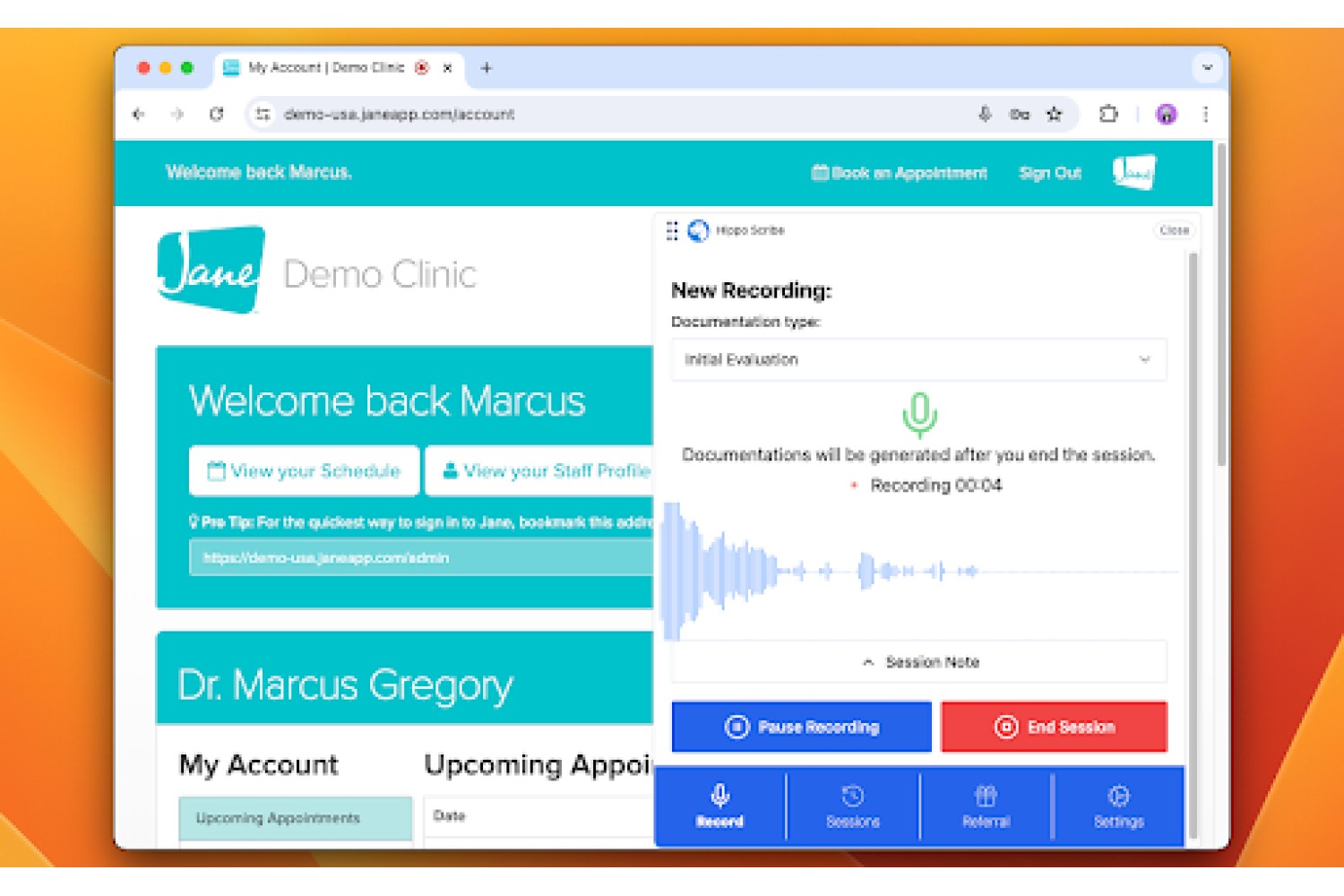Open View your Staff Profile
This screenshot has height=896, width=1344.
pos(539,470)
